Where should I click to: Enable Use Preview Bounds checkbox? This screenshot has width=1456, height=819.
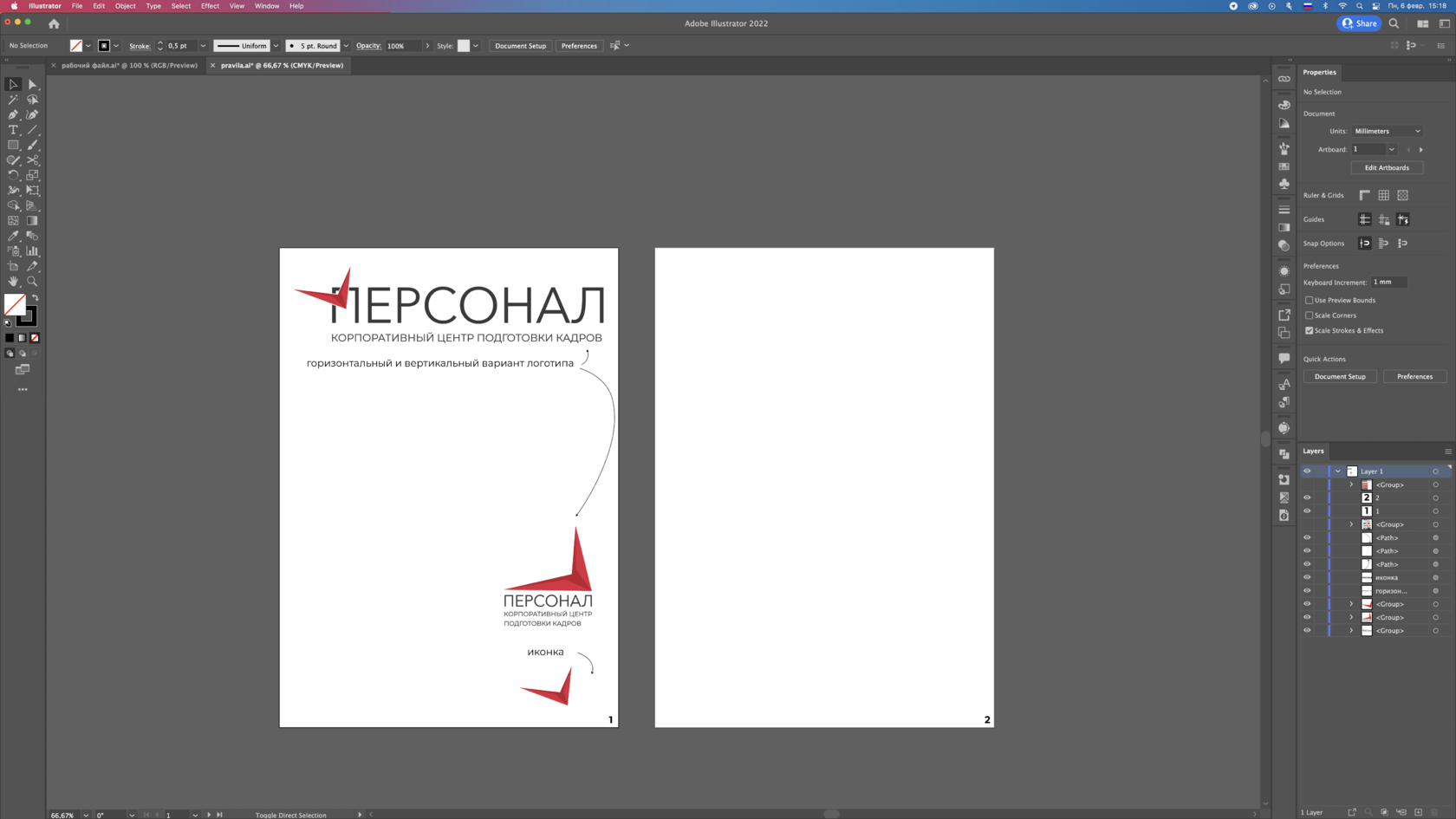[1309, 300]
